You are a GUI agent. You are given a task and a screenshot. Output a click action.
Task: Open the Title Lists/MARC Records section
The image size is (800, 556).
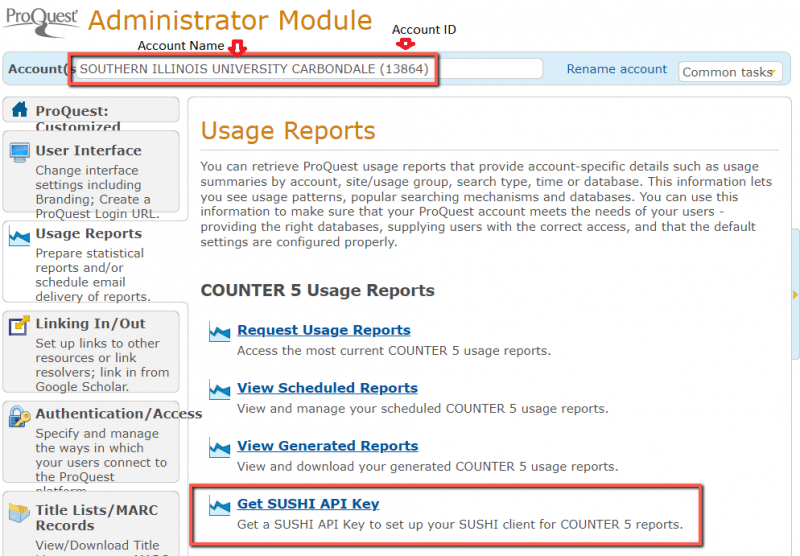click(91, 524)
